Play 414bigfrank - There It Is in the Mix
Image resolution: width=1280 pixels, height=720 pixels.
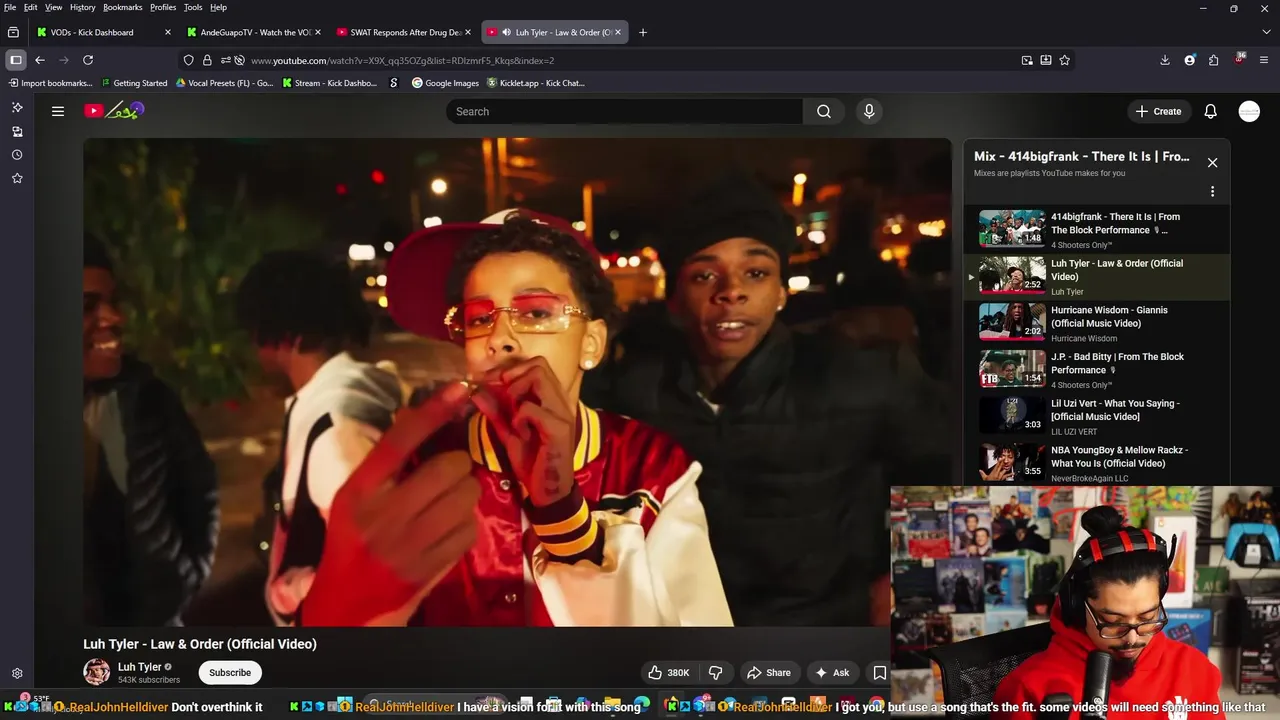[x=1097, y=230]
